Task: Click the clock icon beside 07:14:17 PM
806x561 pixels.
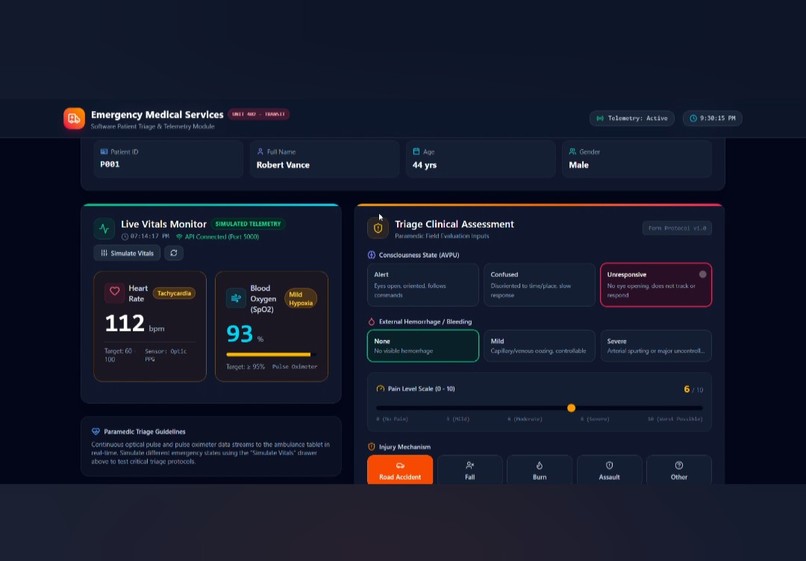Action: click(124, 237)
